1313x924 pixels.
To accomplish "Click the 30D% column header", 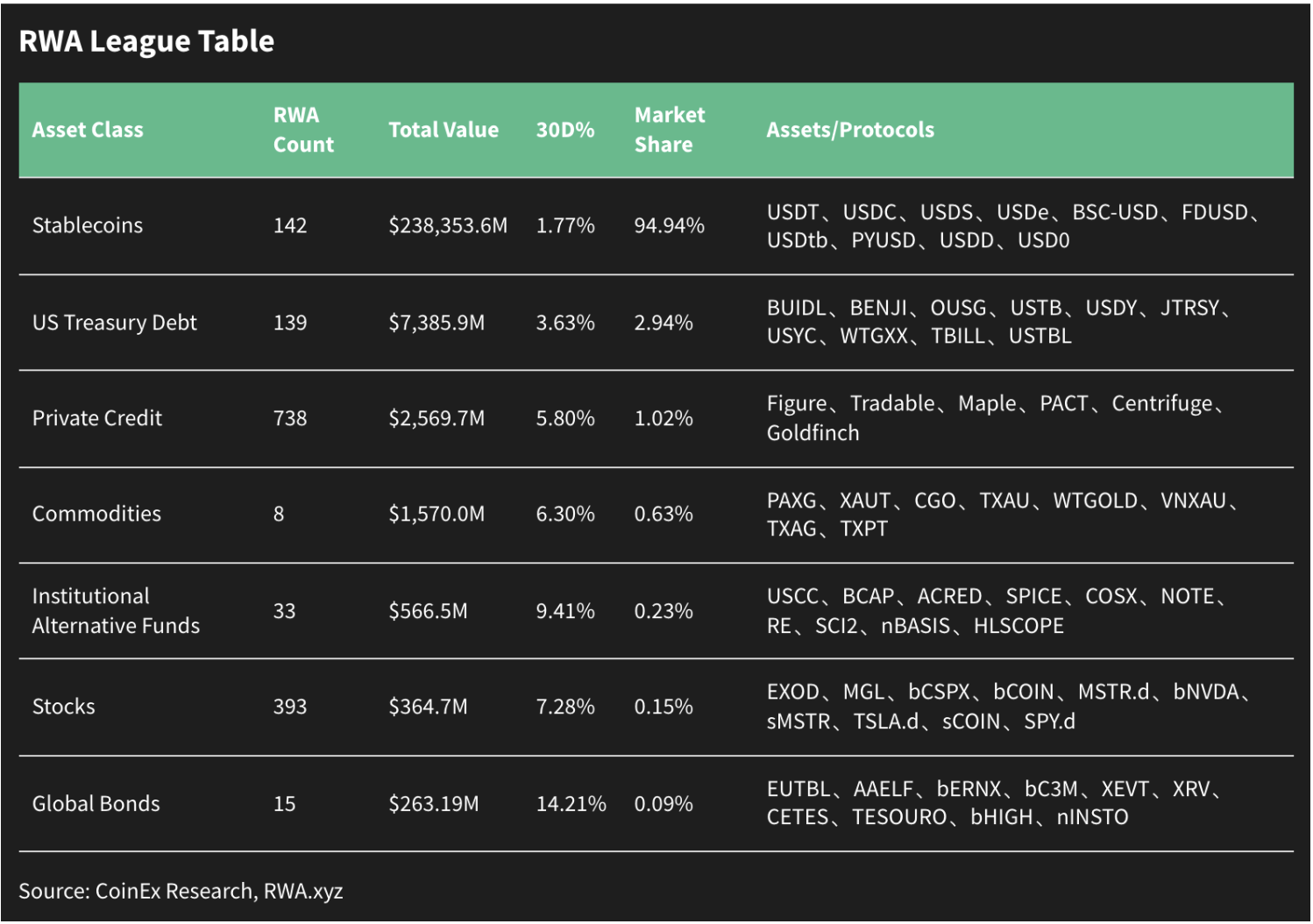I will tap(565, 130).
